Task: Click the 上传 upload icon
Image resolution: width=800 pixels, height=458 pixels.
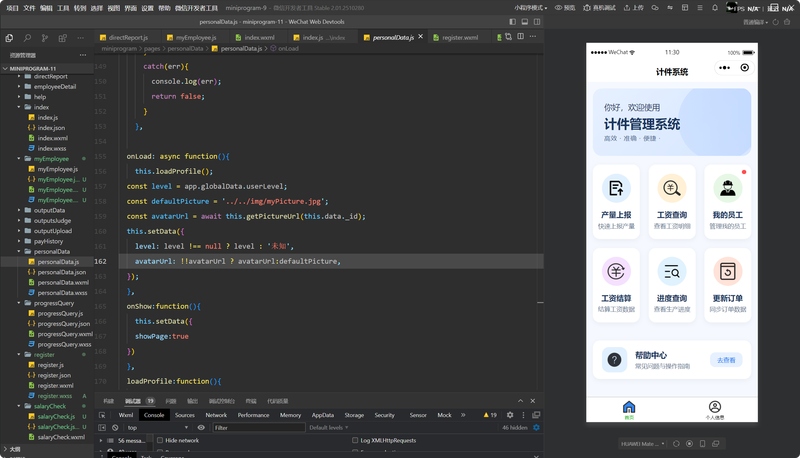Action: tap(627, 8)
